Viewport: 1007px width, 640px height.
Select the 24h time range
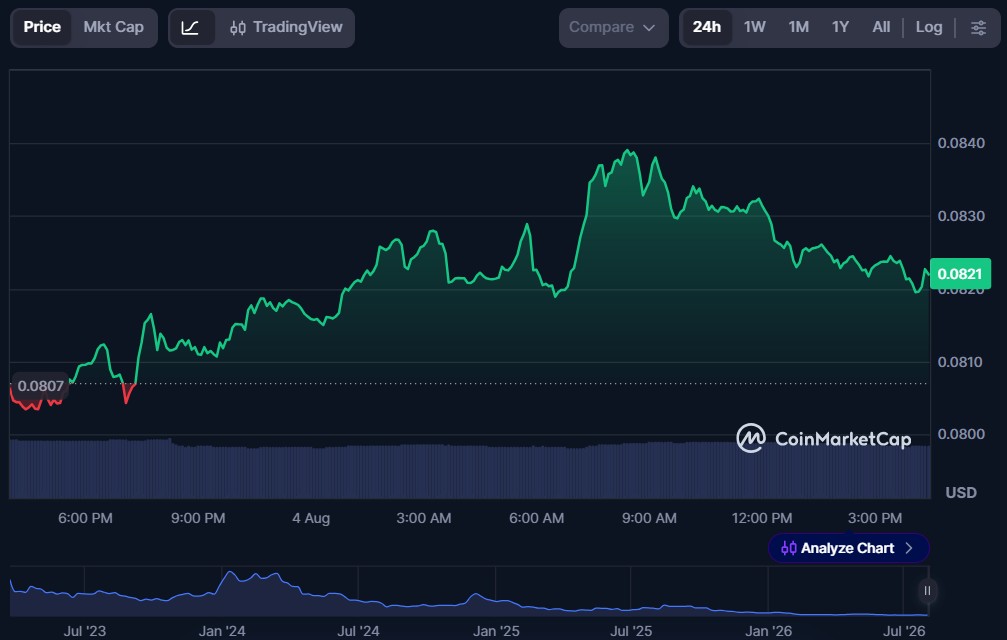point(706,28)
